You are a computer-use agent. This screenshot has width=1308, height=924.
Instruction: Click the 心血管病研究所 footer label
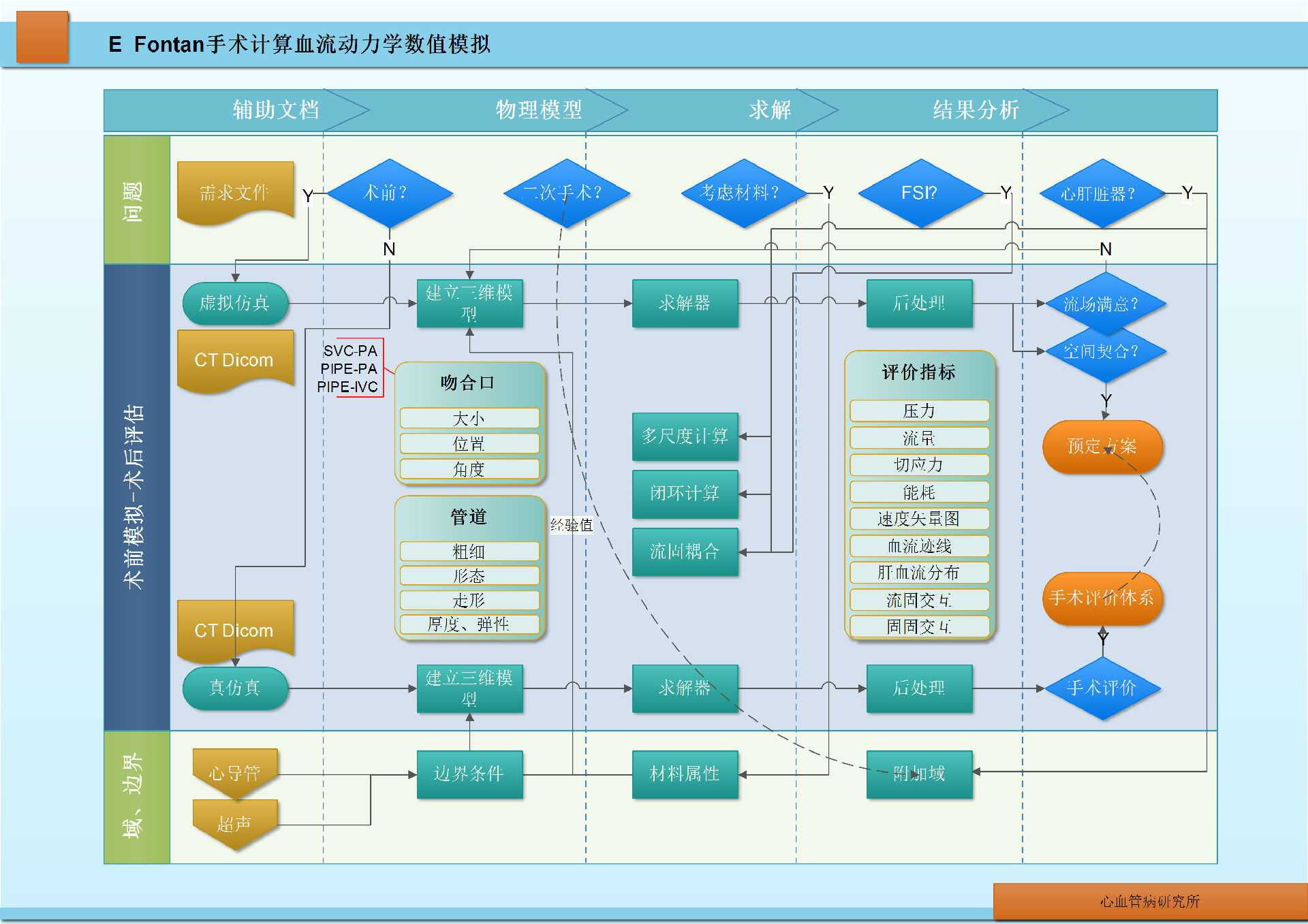[1149, 902]
